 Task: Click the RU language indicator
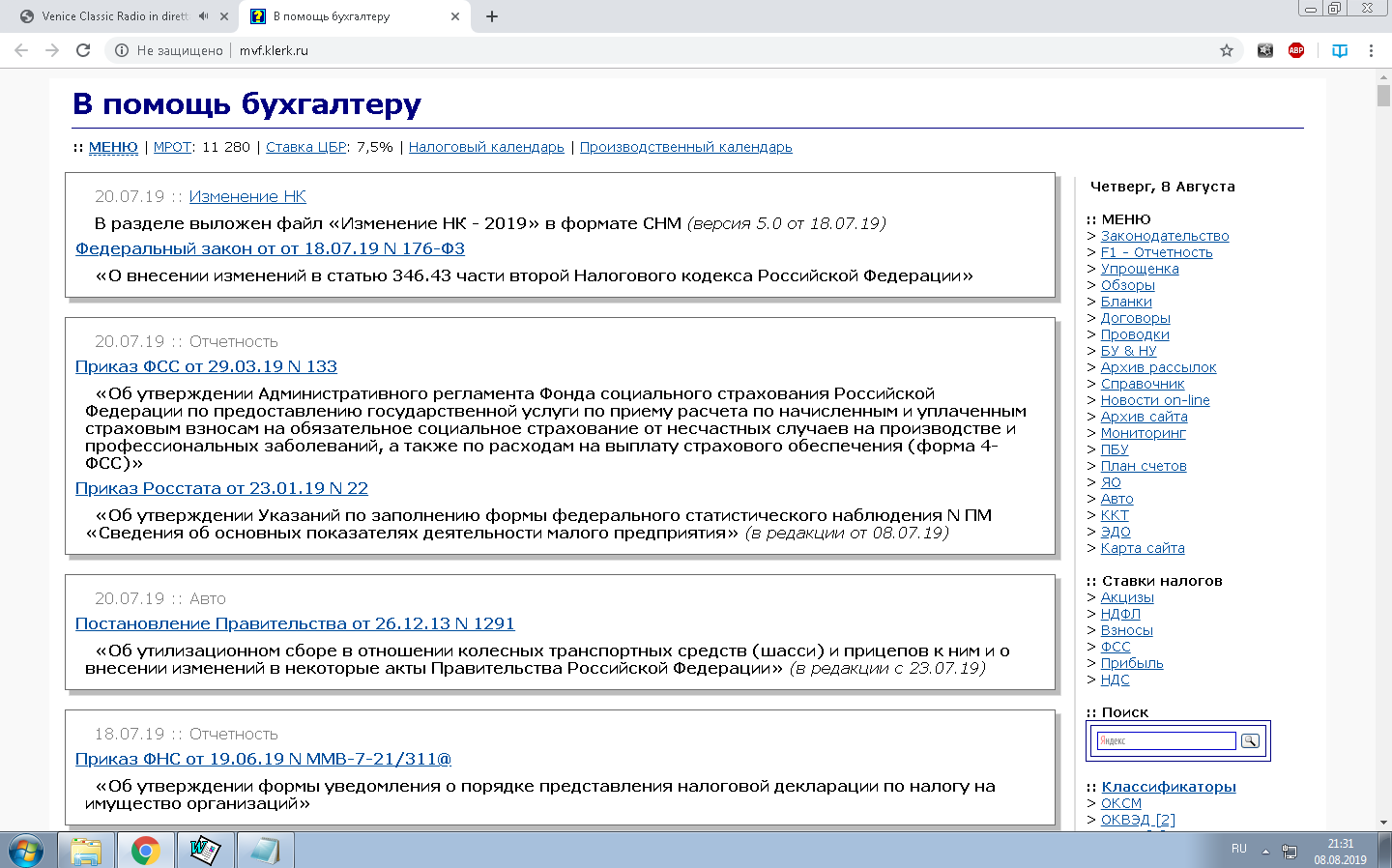(x=1239, y=849)
